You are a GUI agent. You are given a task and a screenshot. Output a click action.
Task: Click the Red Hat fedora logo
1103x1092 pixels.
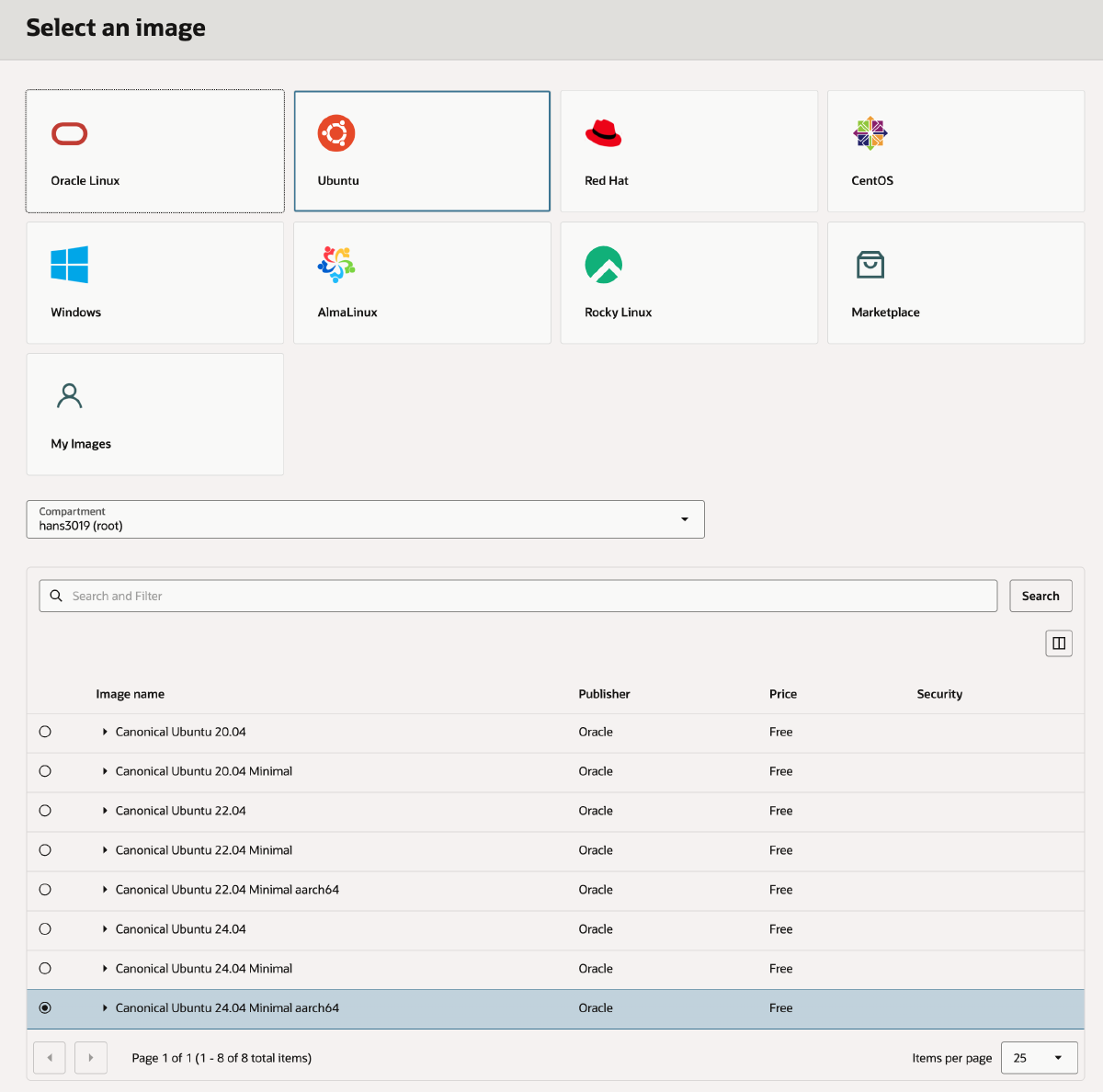point(604,133)
